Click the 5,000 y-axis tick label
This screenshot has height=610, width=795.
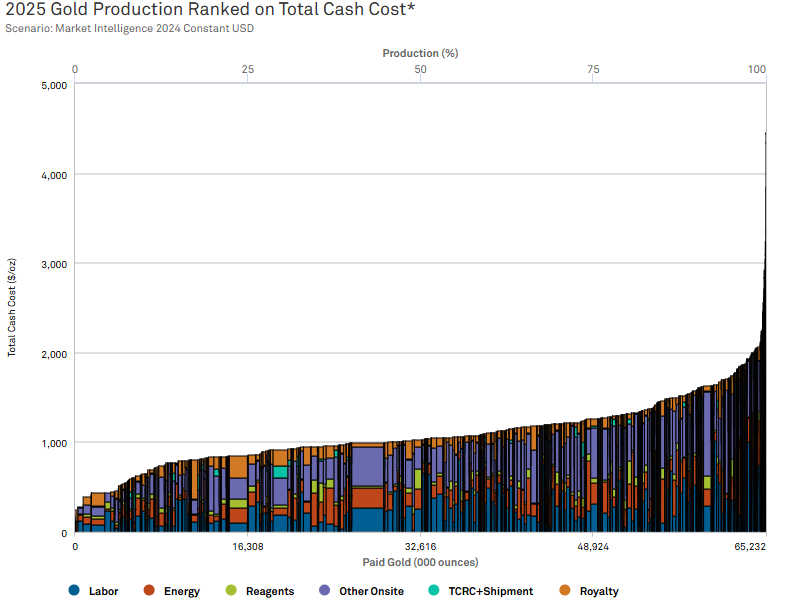[x=53, y=85]
